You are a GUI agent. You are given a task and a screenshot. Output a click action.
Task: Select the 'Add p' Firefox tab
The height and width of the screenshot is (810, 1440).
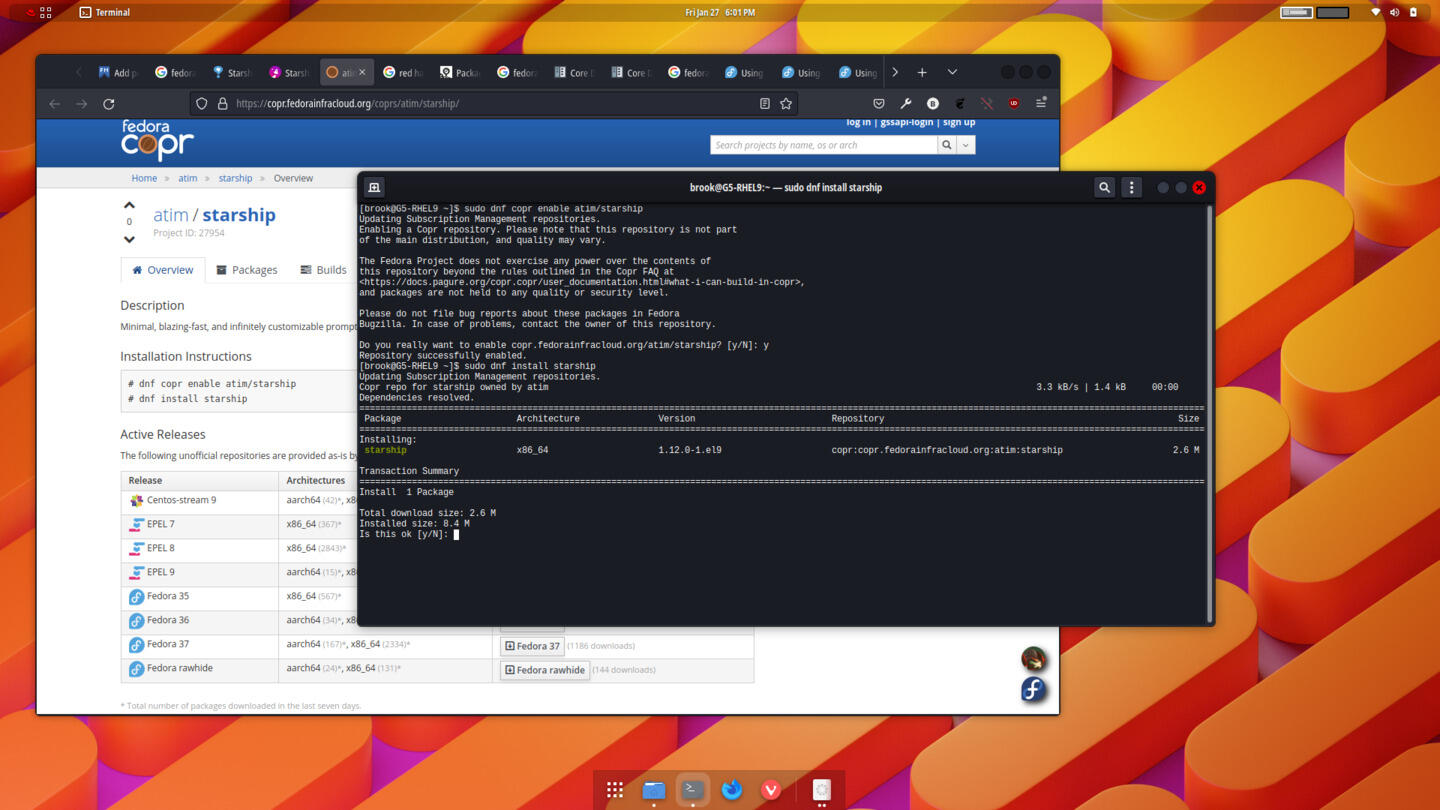118,72
